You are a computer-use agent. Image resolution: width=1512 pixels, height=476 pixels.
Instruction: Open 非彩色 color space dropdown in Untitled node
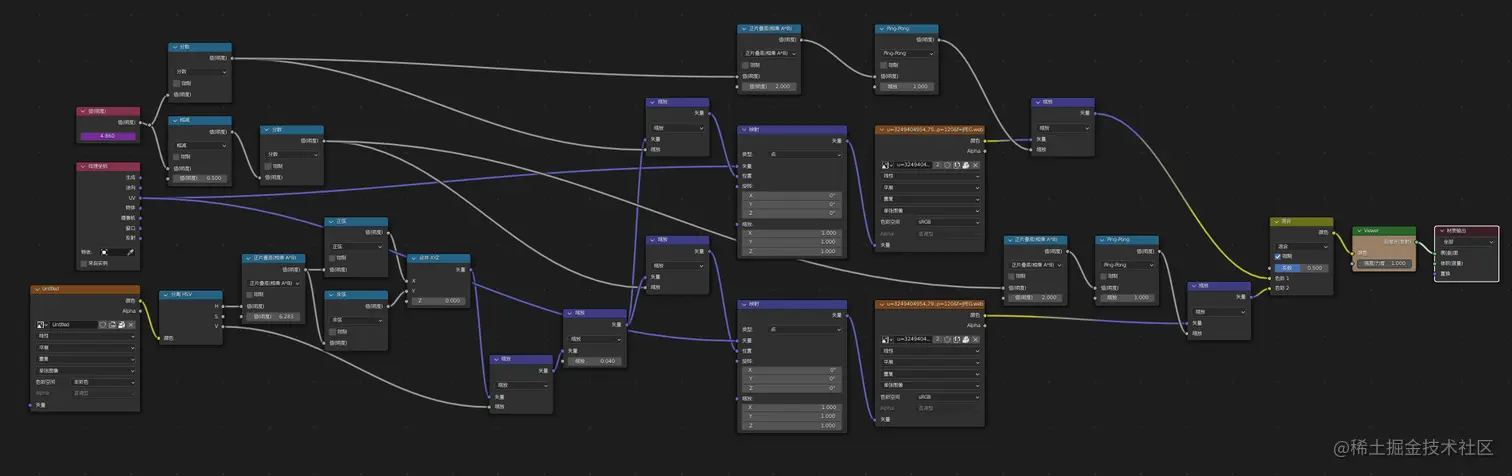pos(103,382)
